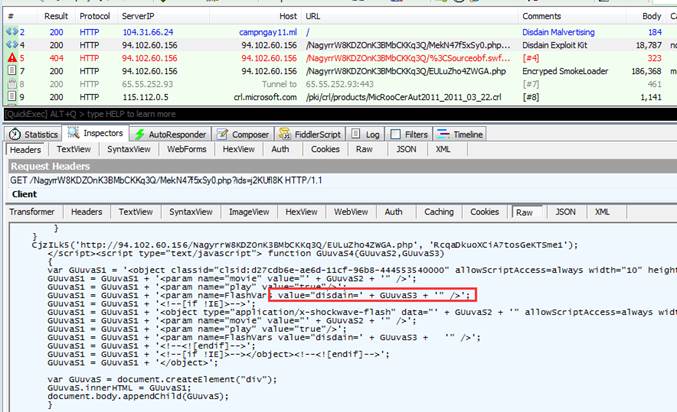The height and width of the screenshot is (412, 677).
Task: Select response Cookies tab
Action: (x=484, y=212)
